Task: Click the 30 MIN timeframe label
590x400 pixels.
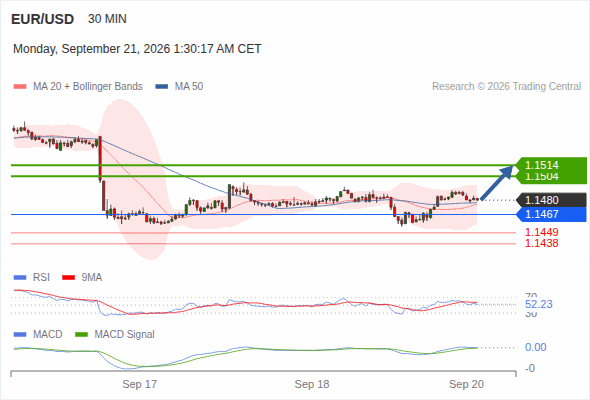Action: 107,19
